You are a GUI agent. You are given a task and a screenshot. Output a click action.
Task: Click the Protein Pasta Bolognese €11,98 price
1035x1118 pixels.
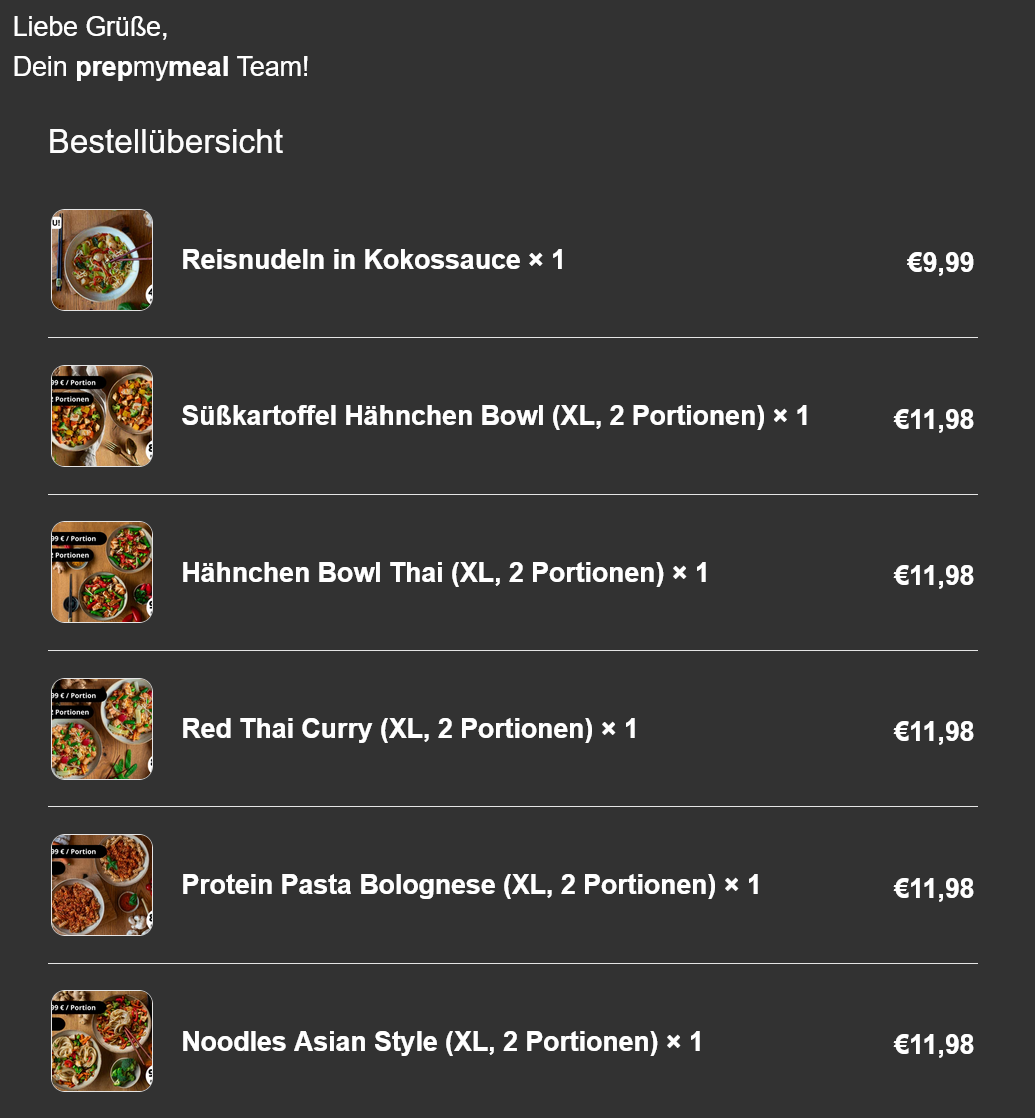pyautogui.click(x=934, y=888)
